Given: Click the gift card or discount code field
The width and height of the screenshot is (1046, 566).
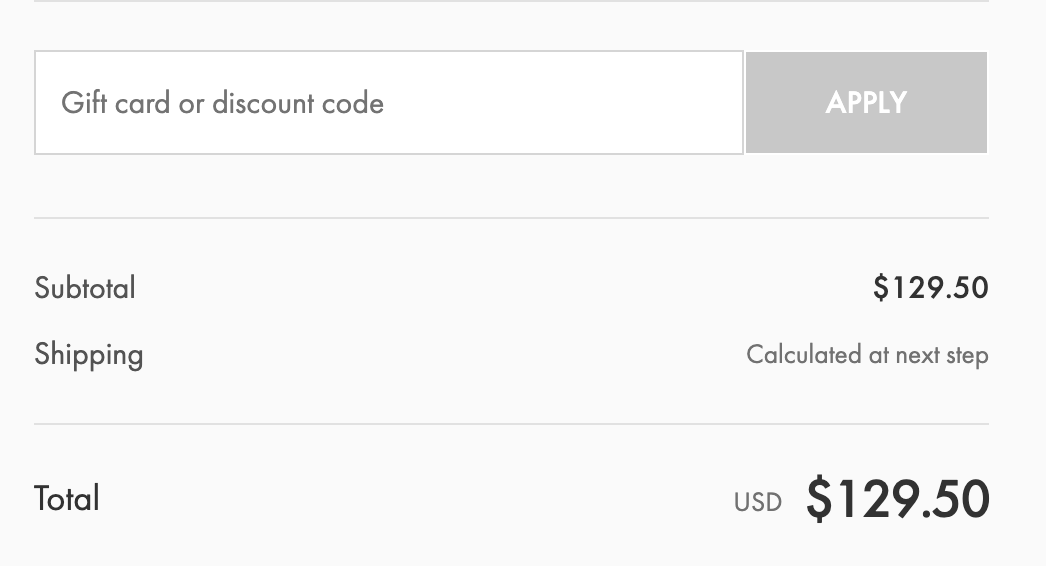Looking at the screenshot, I should pyautogui.click(x=388, y=103).
